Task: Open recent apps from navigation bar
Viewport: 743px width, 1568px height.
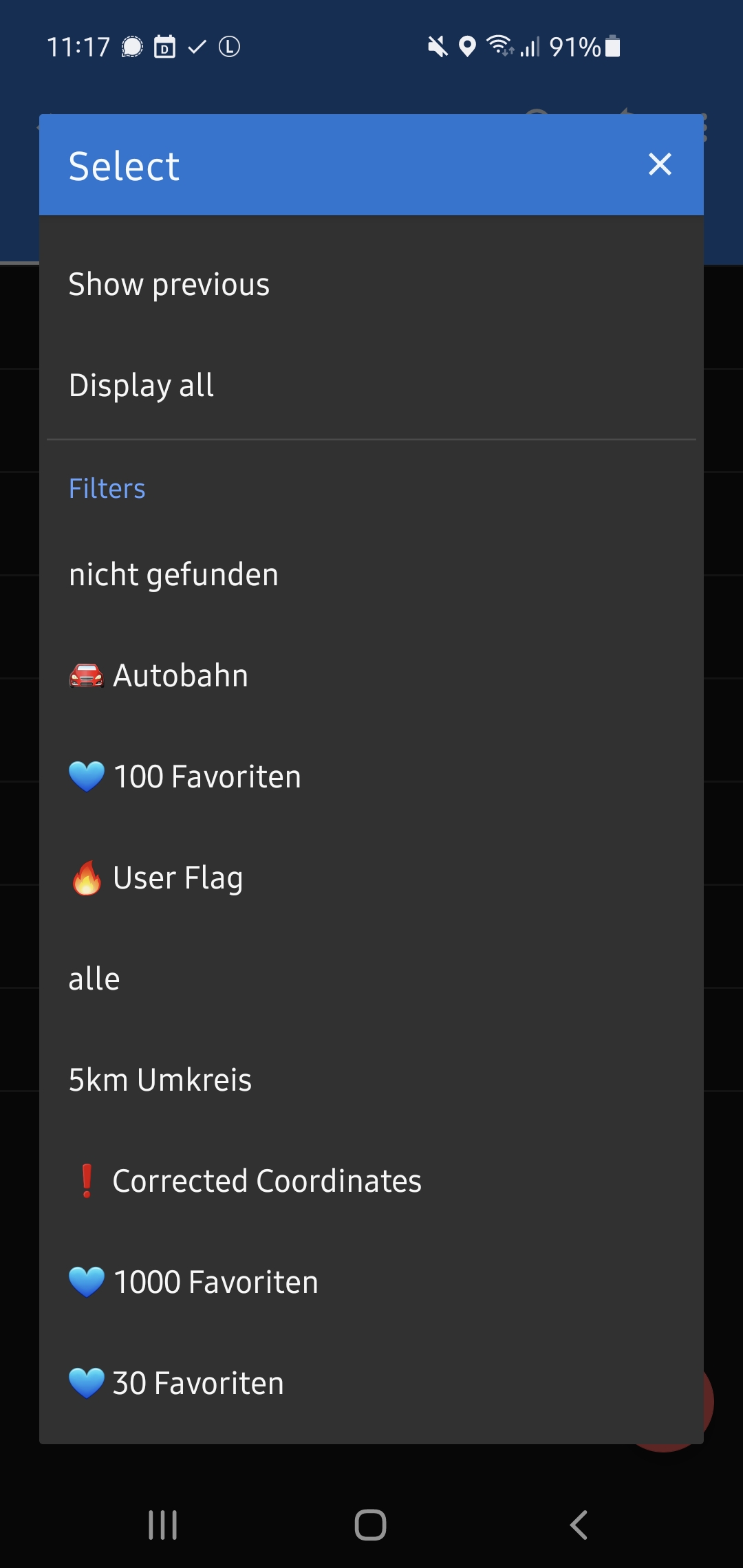Action: point(163,1525)
